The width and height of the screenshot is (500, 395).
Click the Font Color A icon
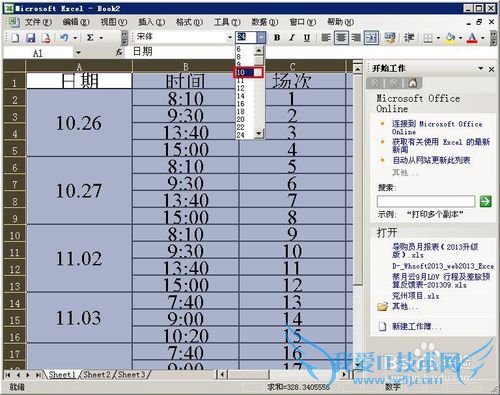tap(472, 38)
